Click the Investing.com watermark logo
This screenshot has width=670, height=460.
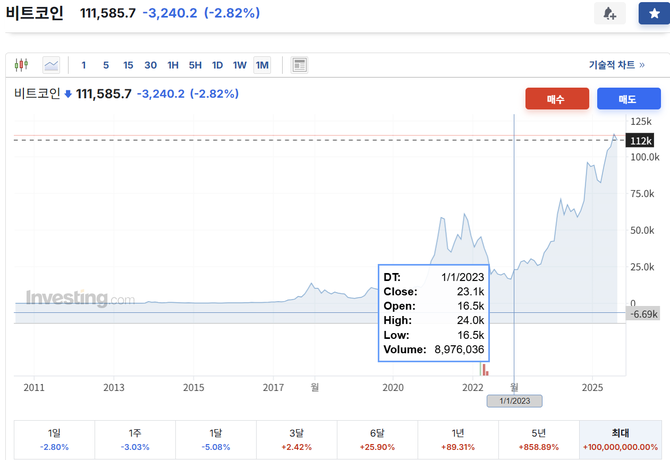point(80,298)
